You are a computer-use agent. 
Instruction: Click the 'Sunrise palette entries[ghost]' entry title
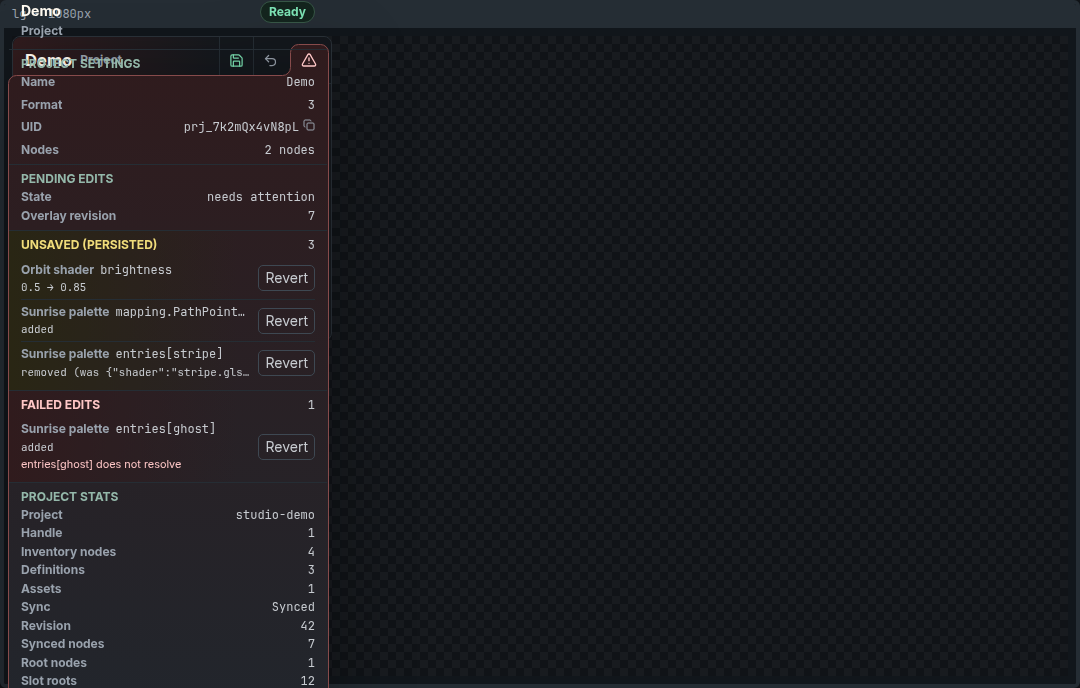coord(118,429)
